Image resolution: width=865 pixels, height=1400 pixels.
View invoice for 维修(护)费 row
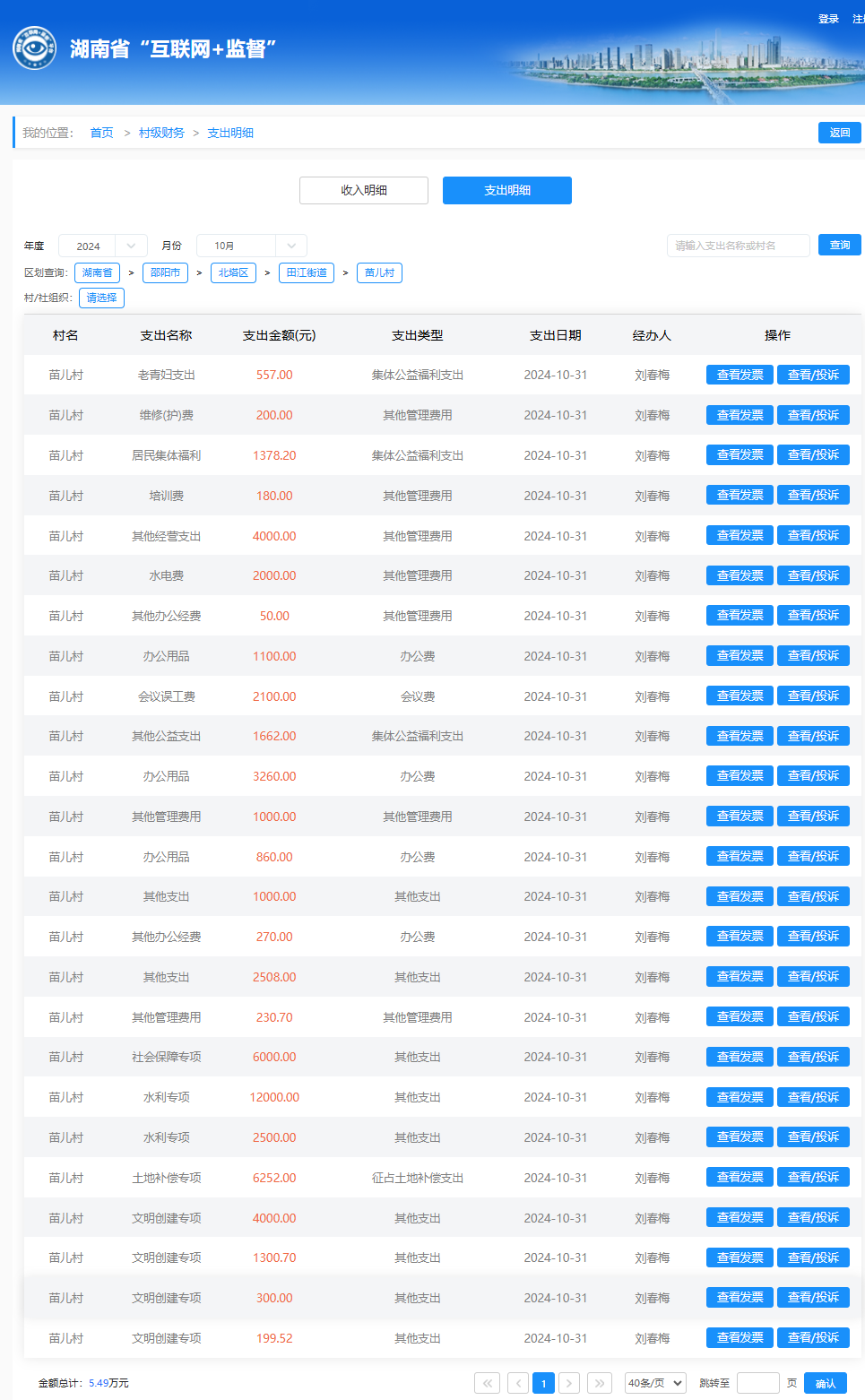(740, 415)
